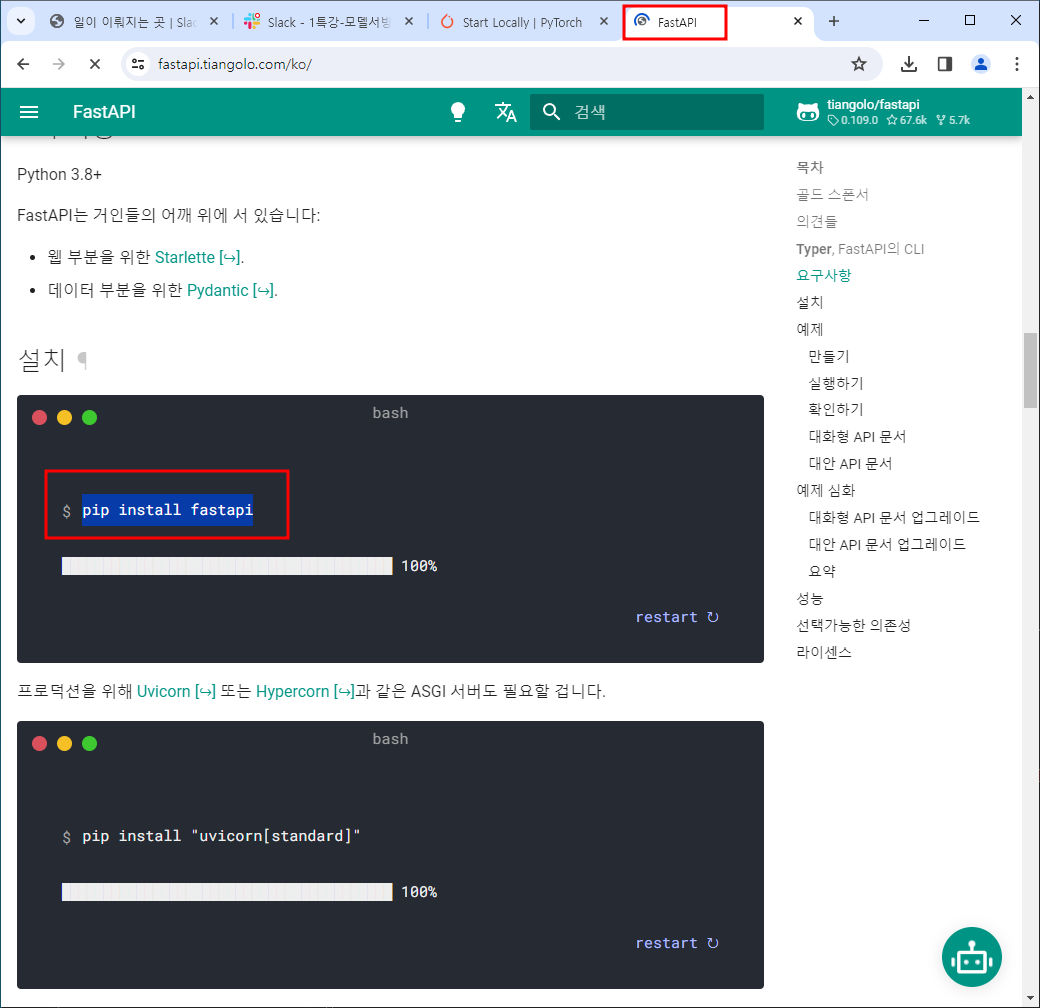
Task: Jump to 확인하기 subsection
Action: tap(836, 410)
